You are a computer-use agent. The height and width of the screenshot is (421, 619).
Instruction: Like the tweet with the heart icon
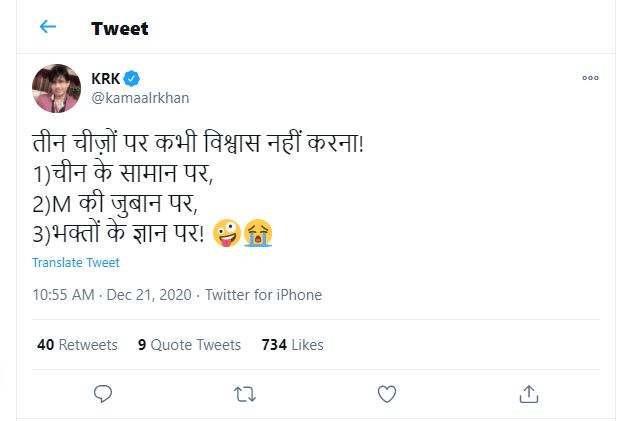387,394
